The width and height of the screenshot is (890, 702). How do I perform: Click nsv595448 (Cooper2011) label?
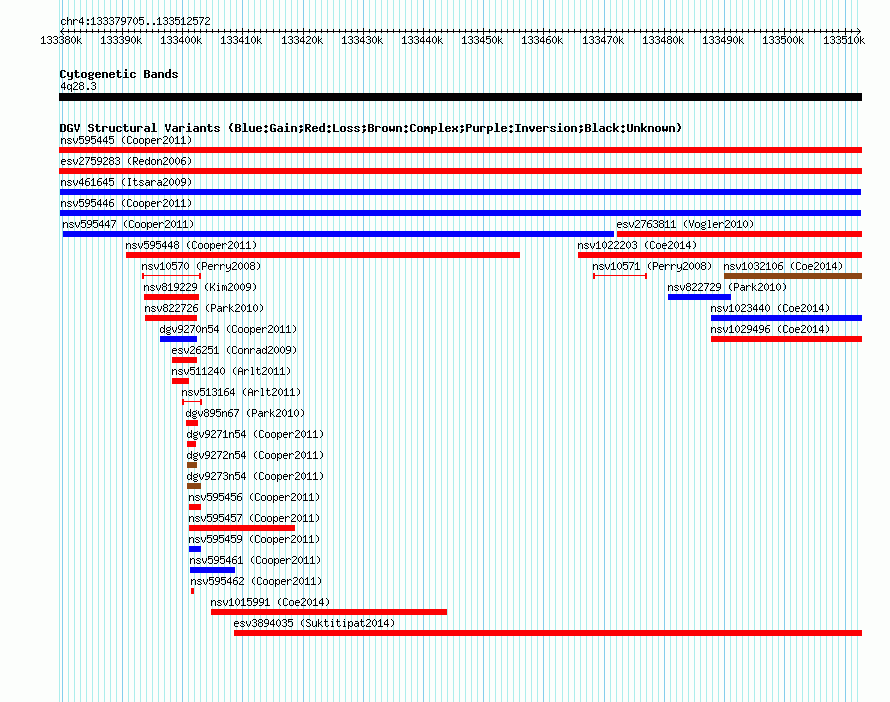coord(191,245)
